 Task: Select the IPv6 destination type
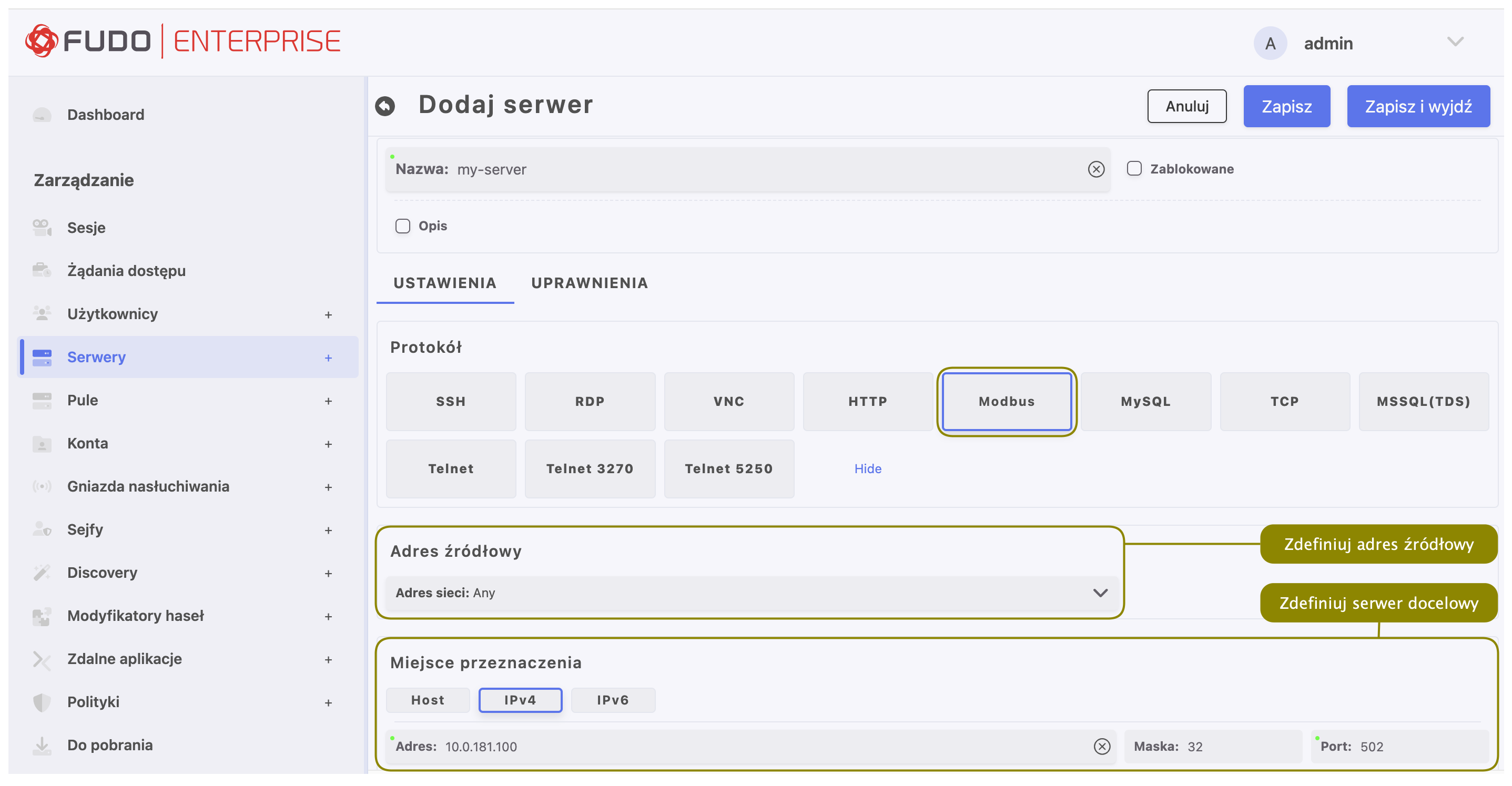pos(612,700)
